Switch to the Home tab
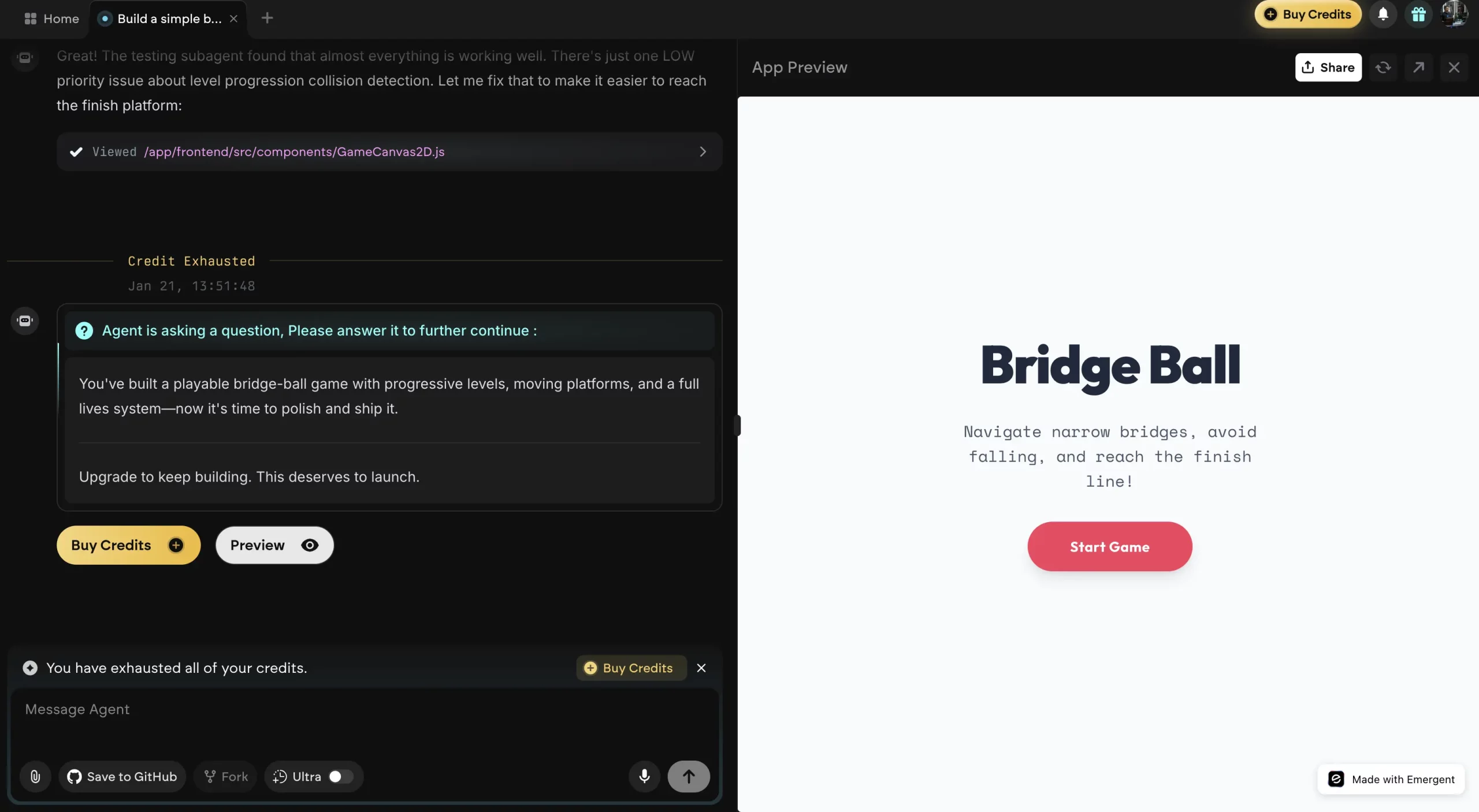1479x812 pixels. tap(52, 18)
